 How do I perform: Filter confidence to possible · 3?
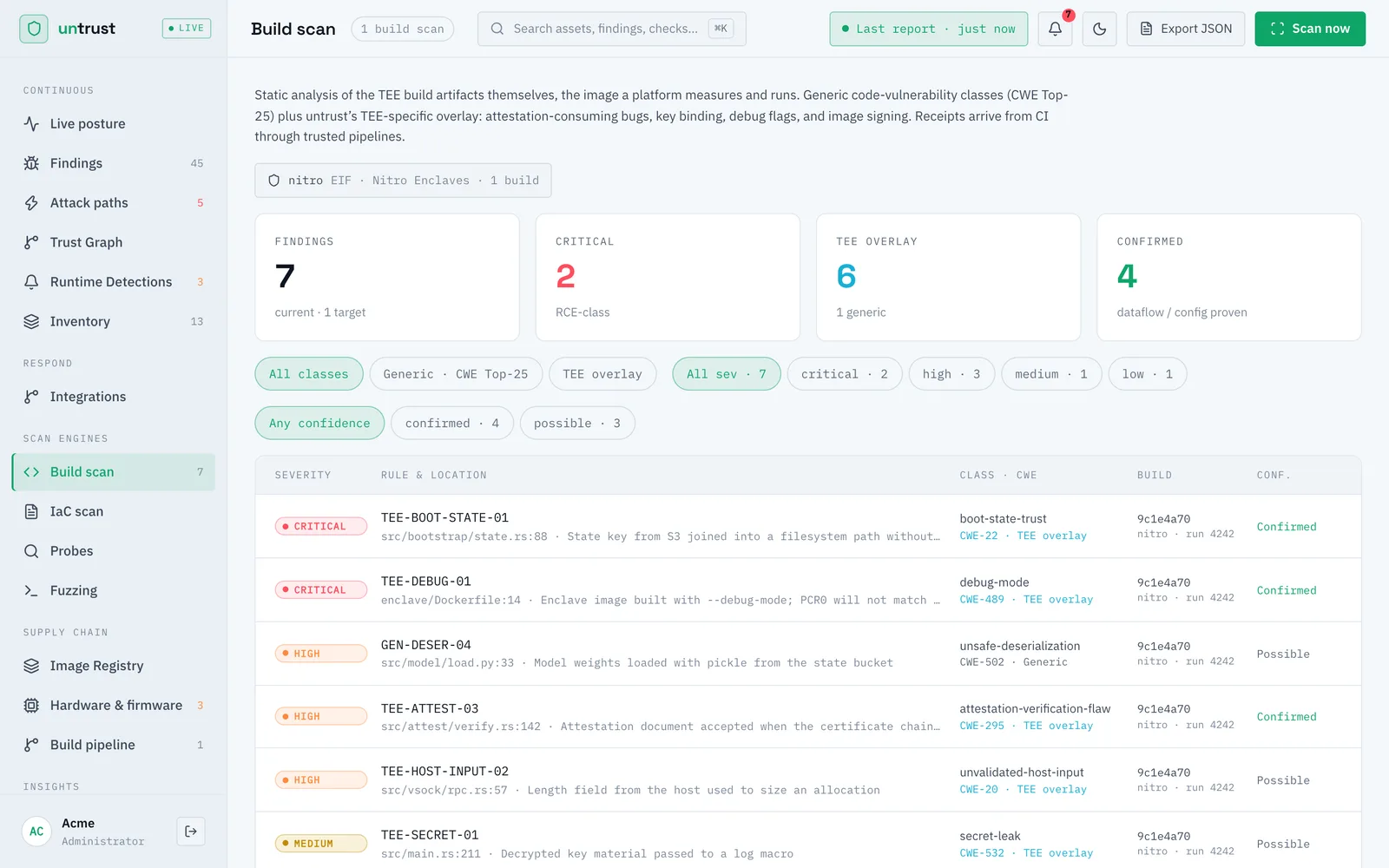577,424
